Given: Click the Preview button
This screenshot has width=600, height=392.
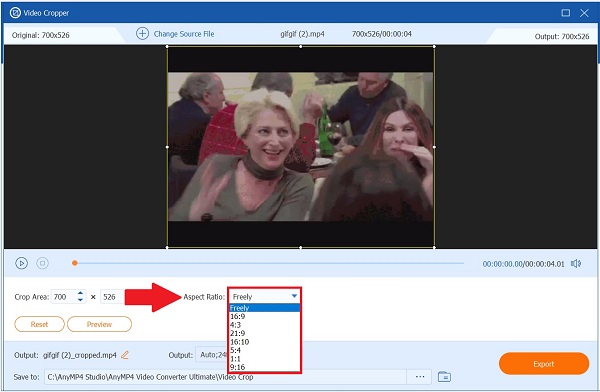Looking at the screenshot, I should [x=99, y=324].
